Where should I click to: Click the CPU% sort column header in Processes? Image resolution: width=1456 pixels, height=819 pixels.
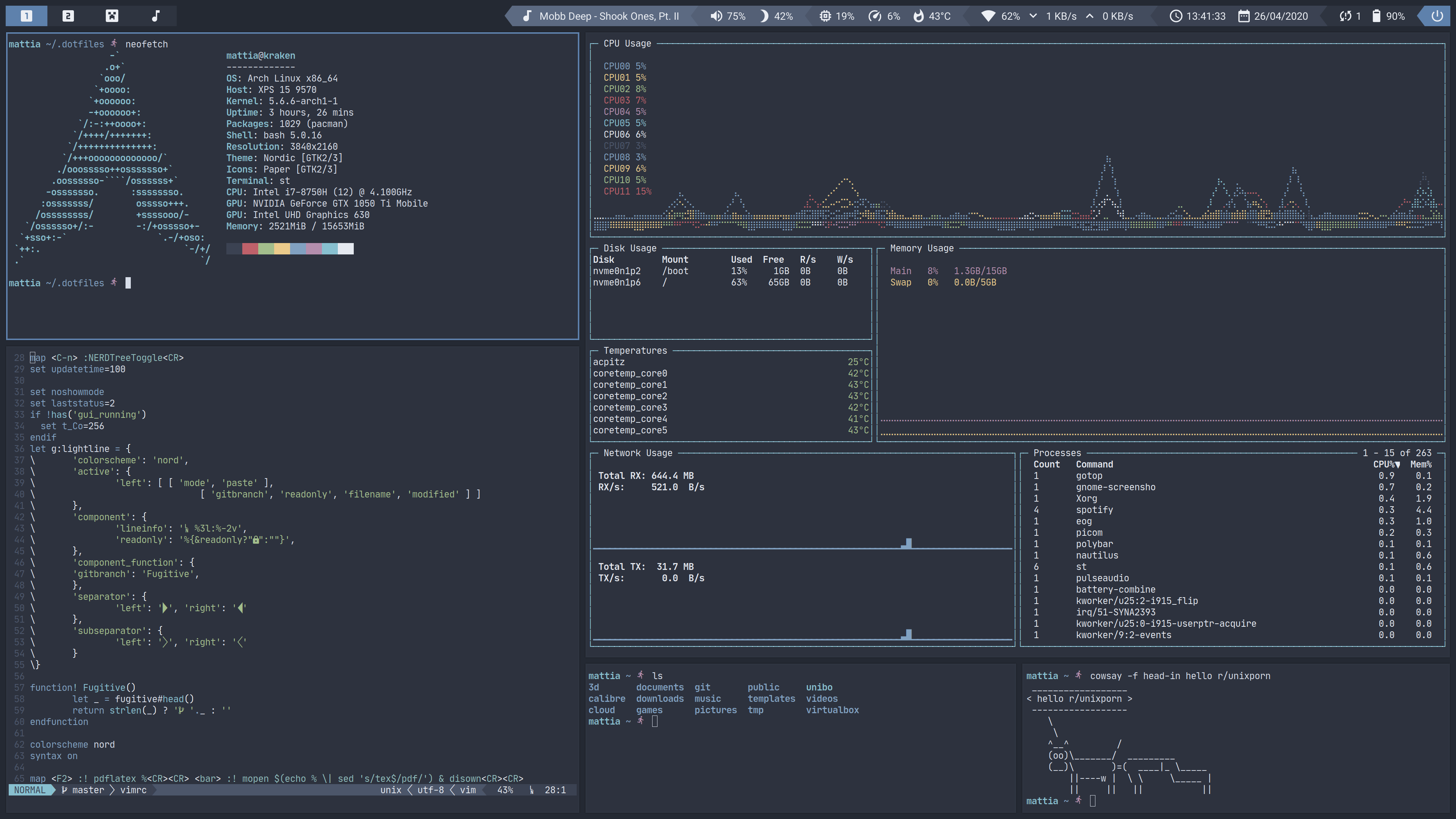click(1387, 464)
